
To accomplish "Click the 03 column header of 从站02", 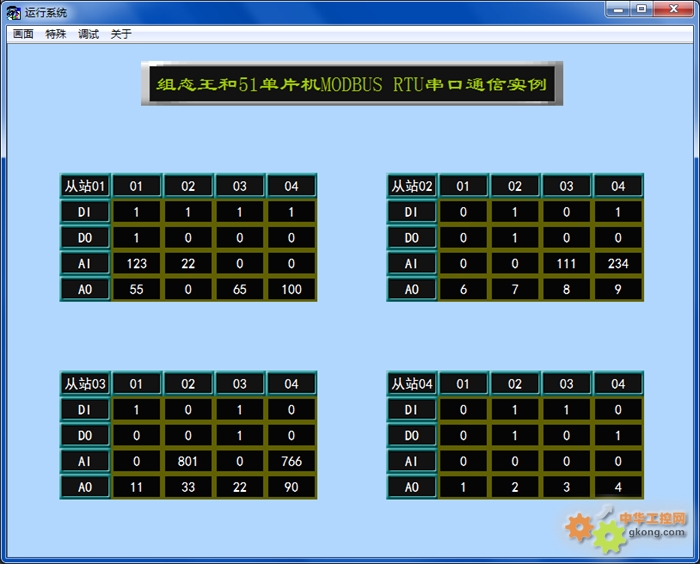I will coord(567,186).
